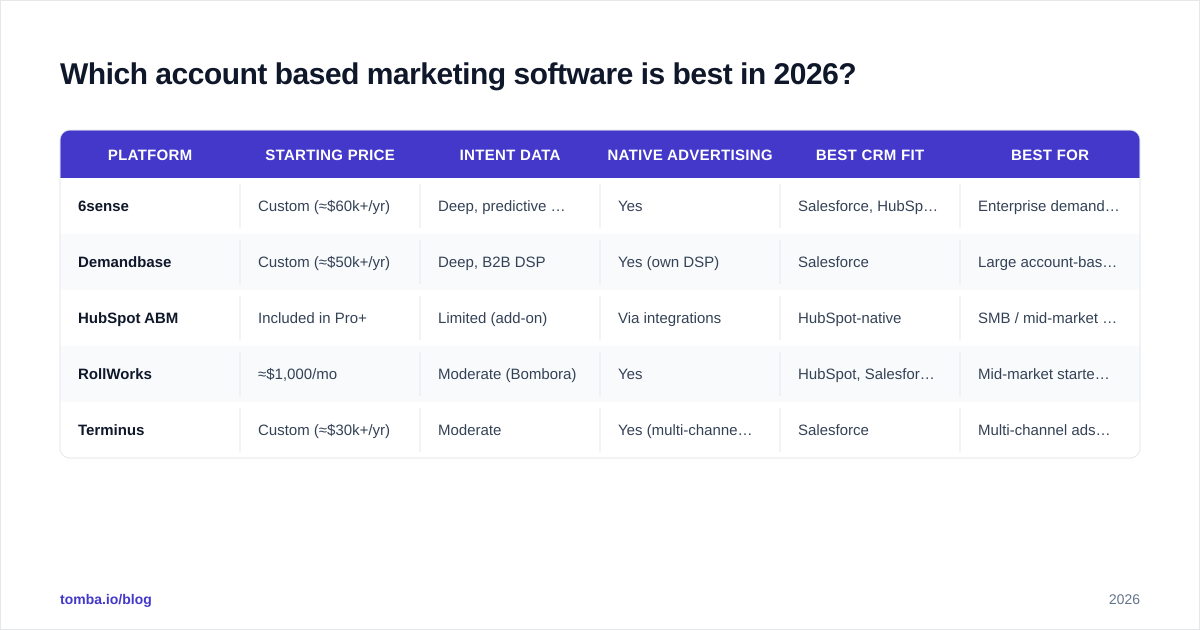Click the BEST FOR column header
This screenshot has width=1200, height=630.
click(x=1050, y=155)
